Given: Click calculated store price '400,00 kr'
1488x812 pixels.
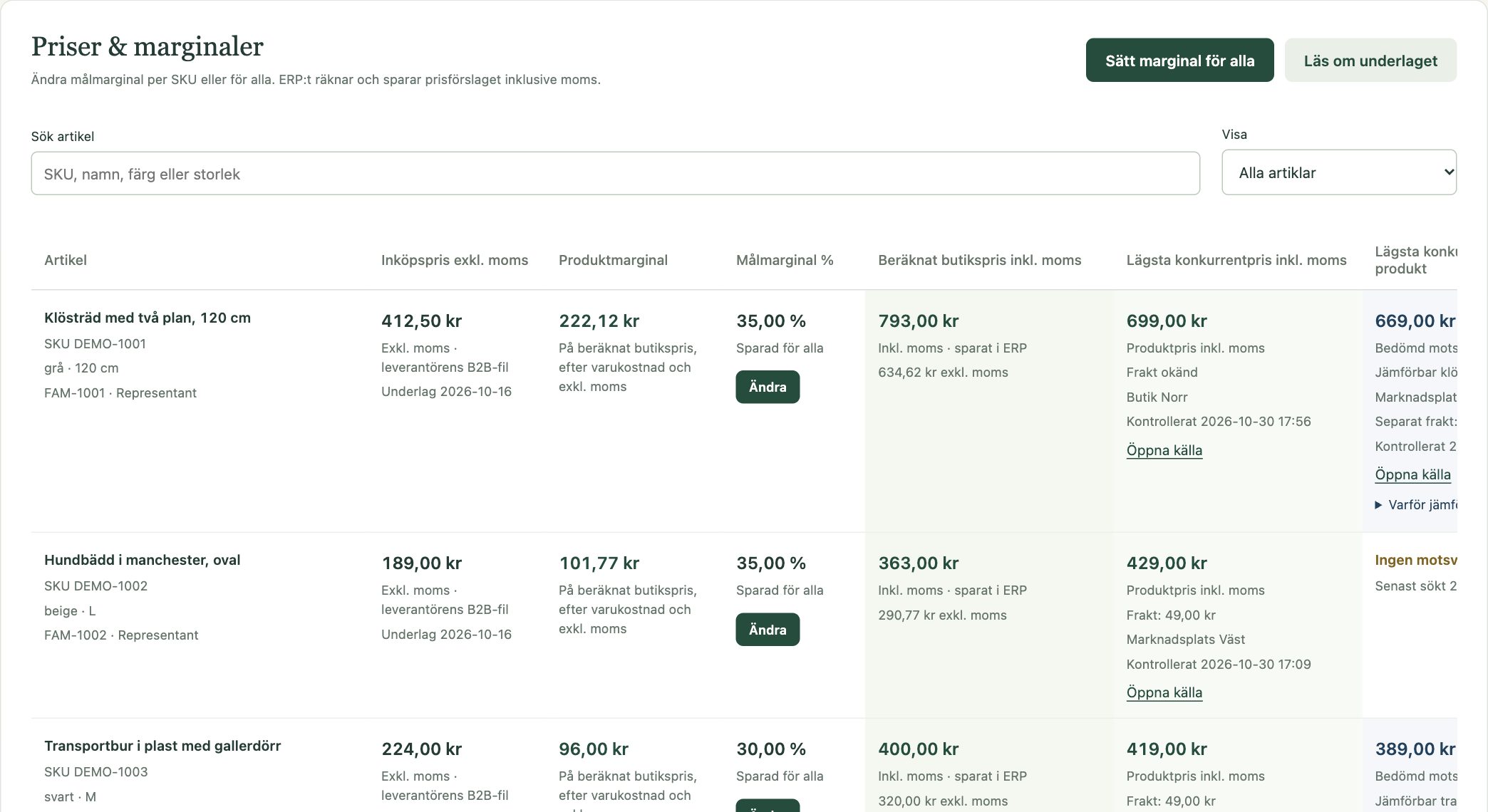Looking at the screenshot, I should click(x=918, y=749).
